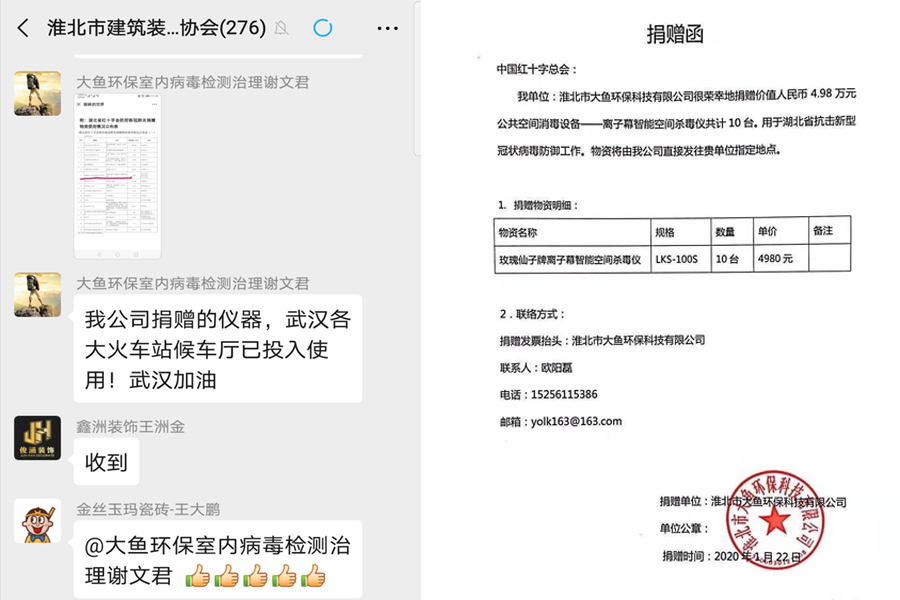The width and height of the screenshot is (900, 600).
Task: Click the 中国红十字总会 salutation line
Action: tap(537, 69)
